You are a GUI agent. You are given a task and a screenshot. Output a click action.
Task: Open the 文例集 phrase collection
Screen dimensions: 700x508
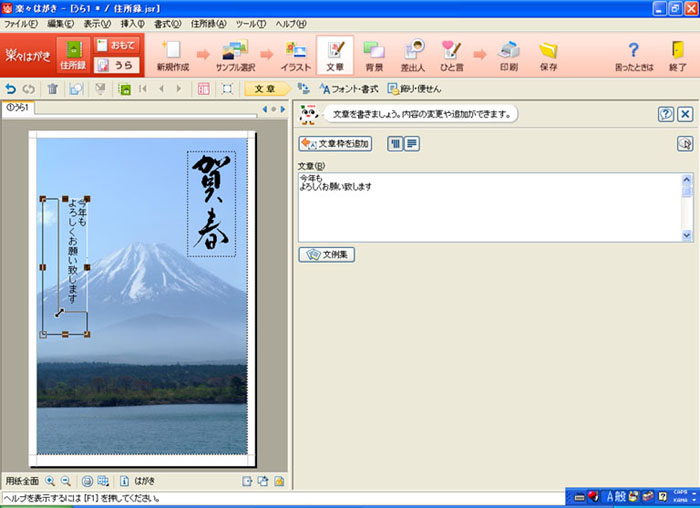[x=327, y=255]
